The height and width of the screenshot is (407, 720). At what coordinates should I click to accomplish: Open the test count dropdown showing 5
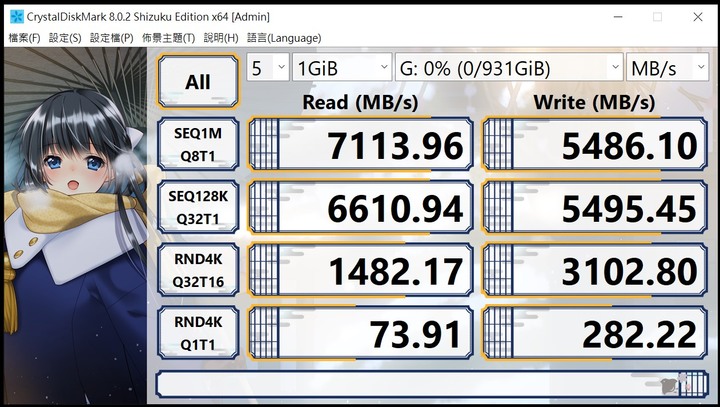[268, 67]
